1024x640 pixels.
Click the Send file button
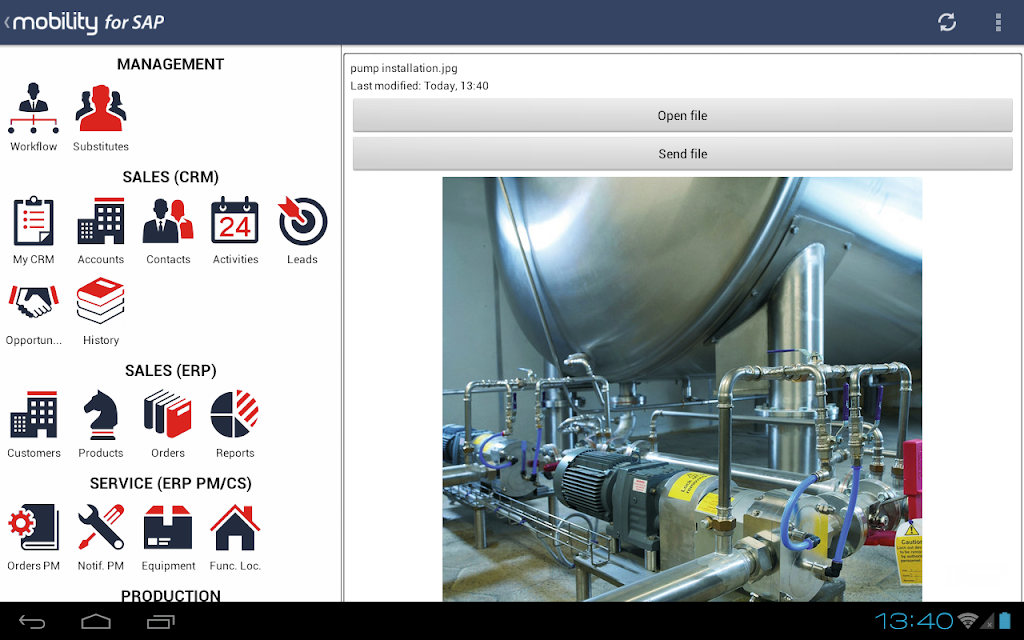point(682,154)
